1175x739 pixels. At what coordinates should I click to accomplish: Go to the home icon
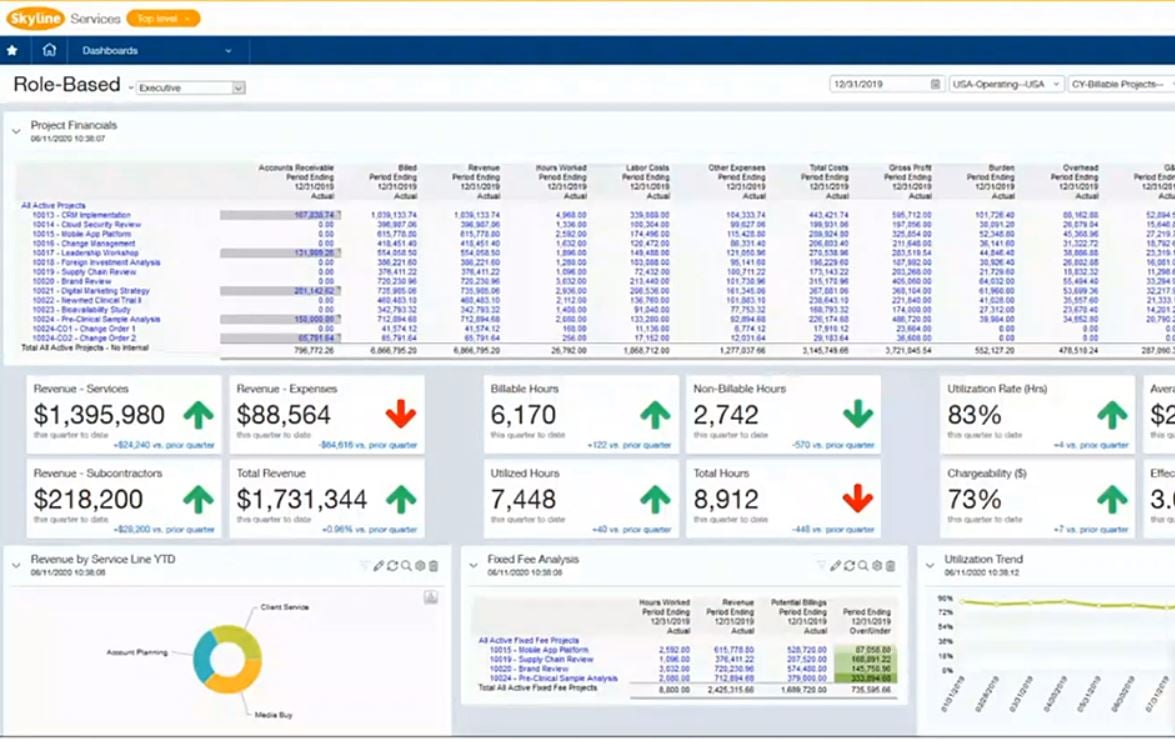coord(49,50)
